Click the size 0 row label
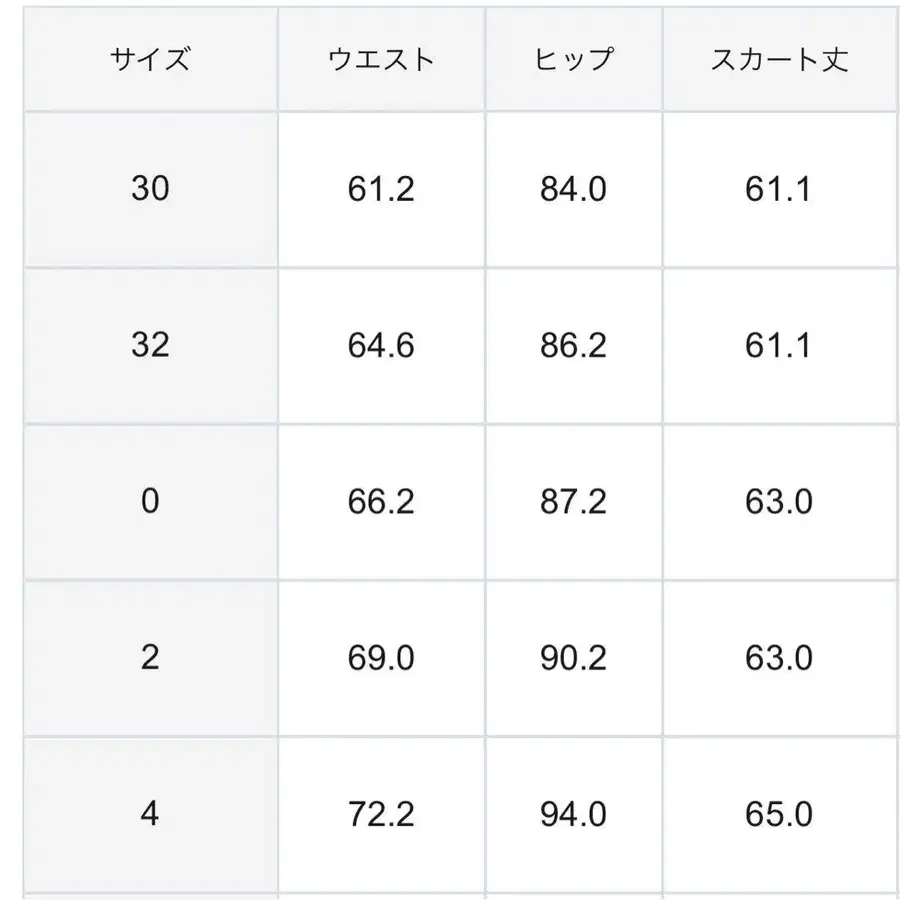Screen dimensions: 900x900 pos(150,501)
